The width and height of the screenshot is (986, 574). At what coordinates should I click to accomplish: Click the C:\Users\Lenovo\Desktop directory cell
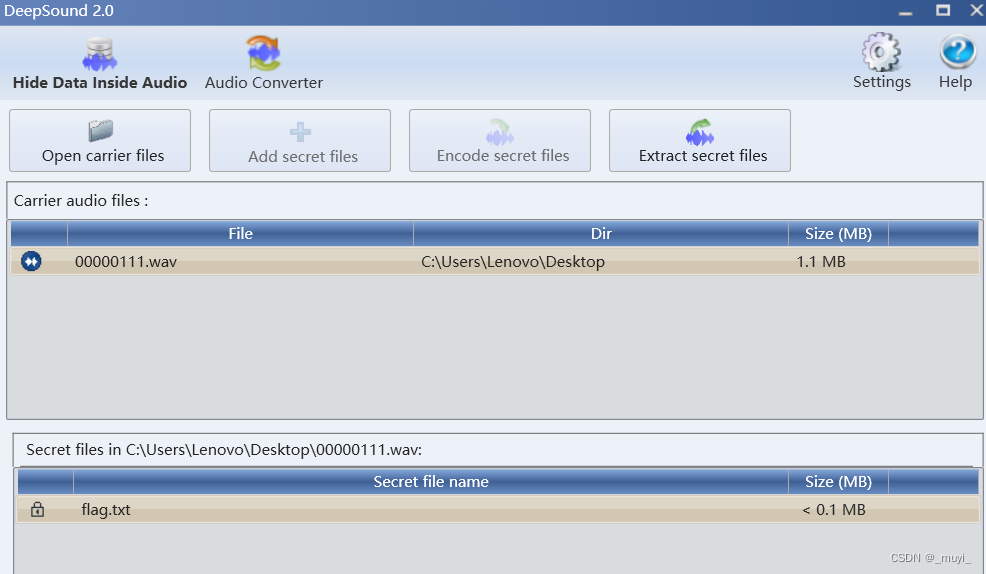coord(513,262)
